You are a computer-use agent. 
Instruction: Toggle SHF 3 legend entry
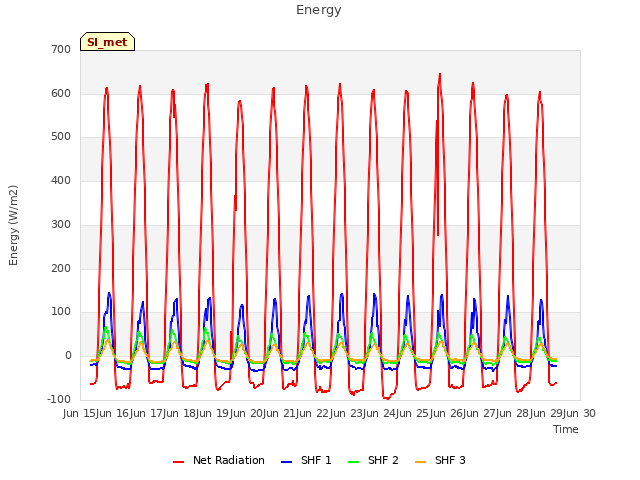click(x=440, y=460)
